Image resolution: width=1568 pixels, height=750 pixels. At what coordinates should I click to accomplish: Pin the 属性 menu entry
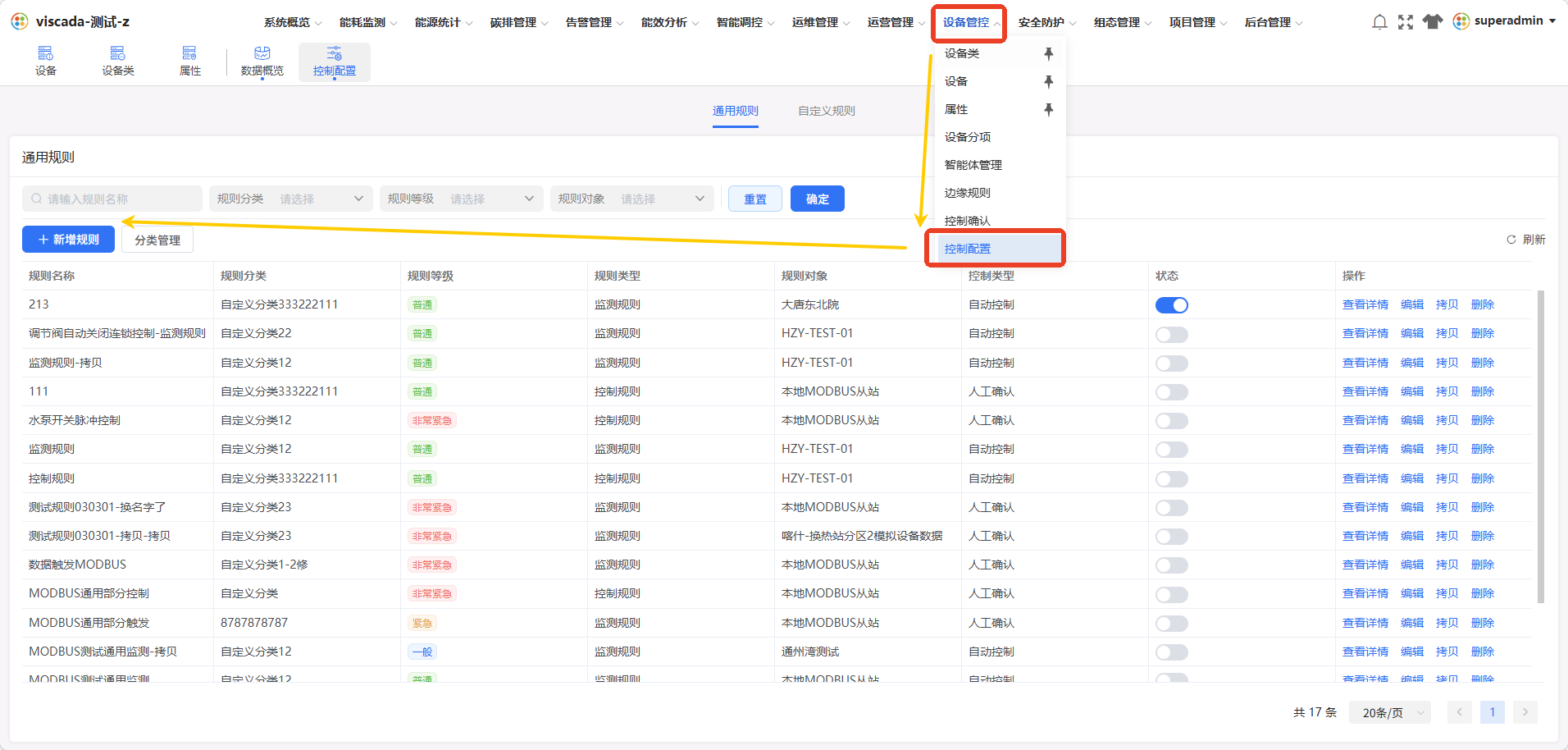1048,109
